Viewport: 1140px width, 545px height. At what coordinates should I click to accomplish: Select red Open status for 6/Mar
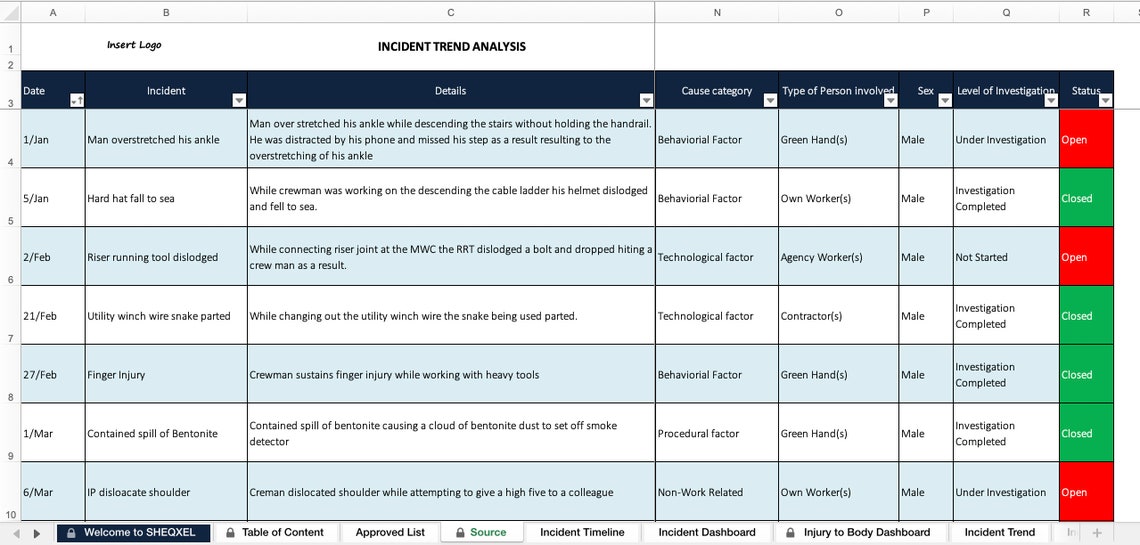coord(1086,492)
